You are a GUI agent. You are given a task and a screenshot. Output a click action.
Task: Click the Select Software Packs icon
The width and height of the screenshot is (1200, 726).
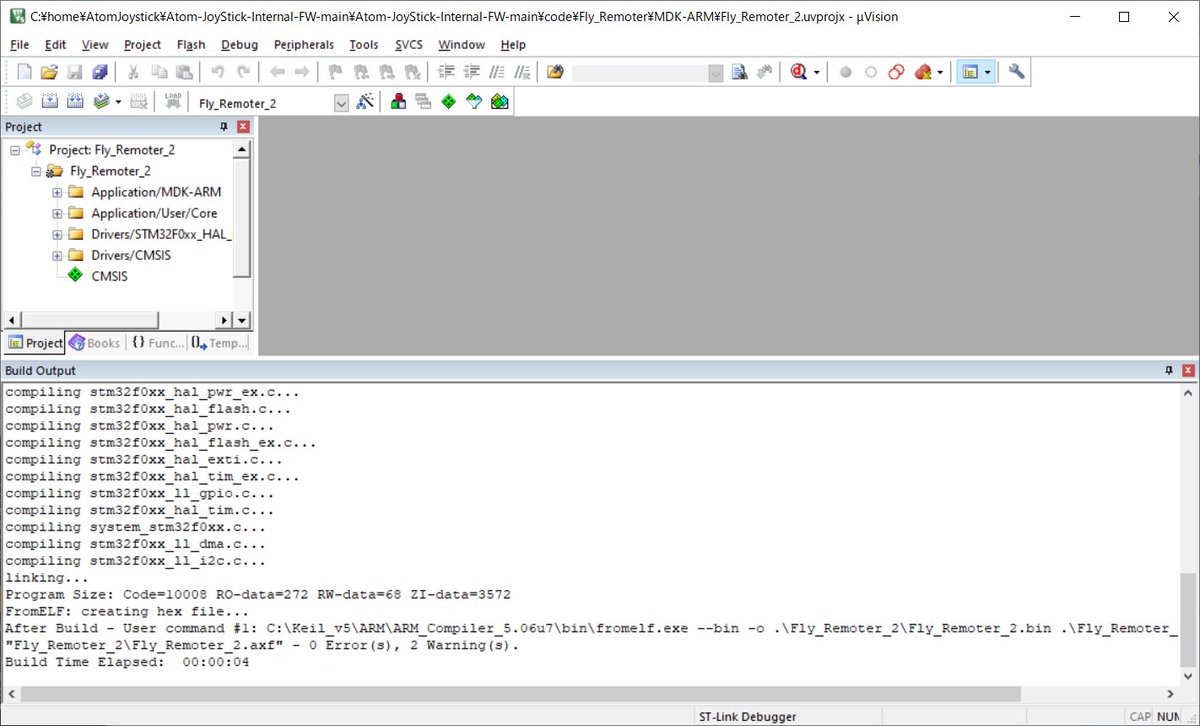point(474,102)
